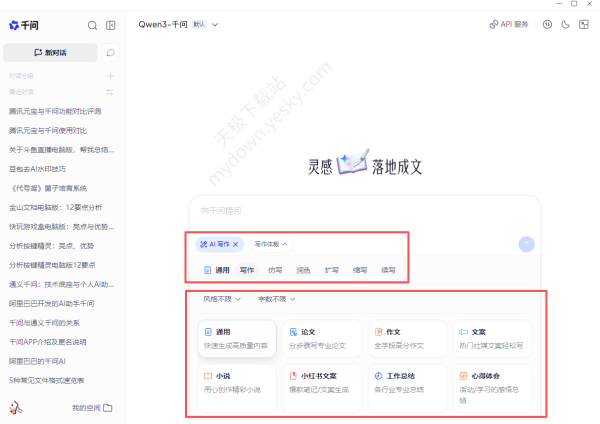Open the 我的空间 folder icon
600x424 pixels.
pyautogui.click(x=107, y=408)
